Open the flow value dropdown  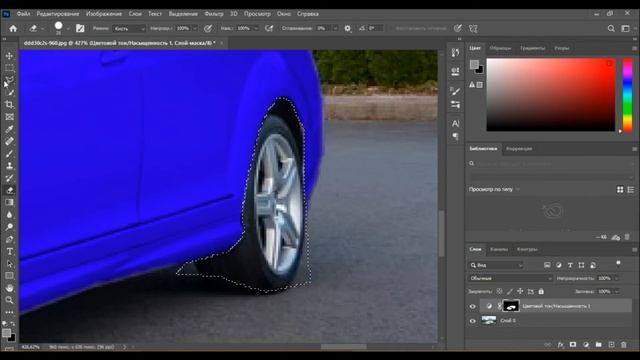pos(256,29)
